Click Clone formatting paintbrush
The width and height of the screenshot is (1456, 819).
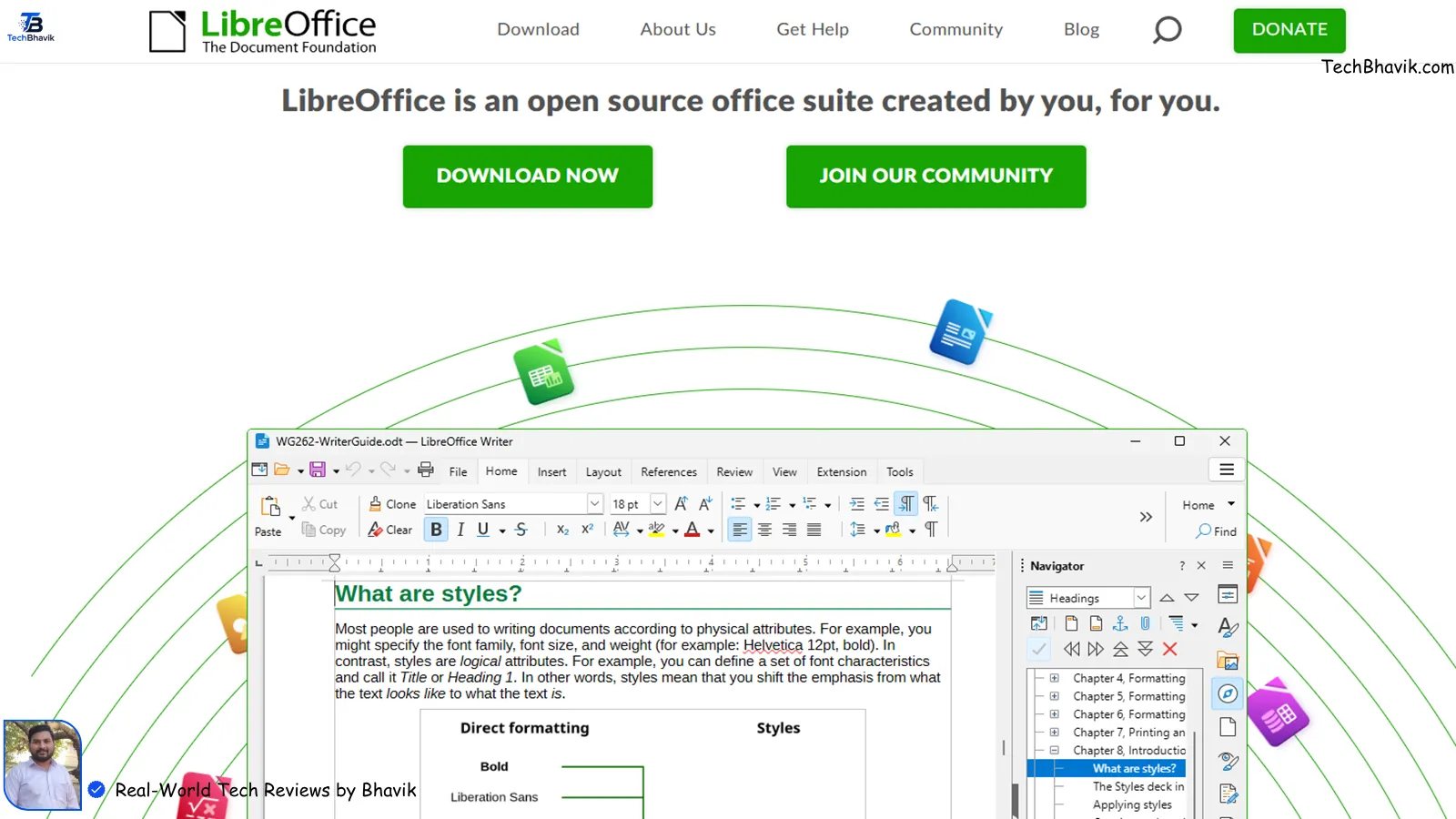point(392,504)
